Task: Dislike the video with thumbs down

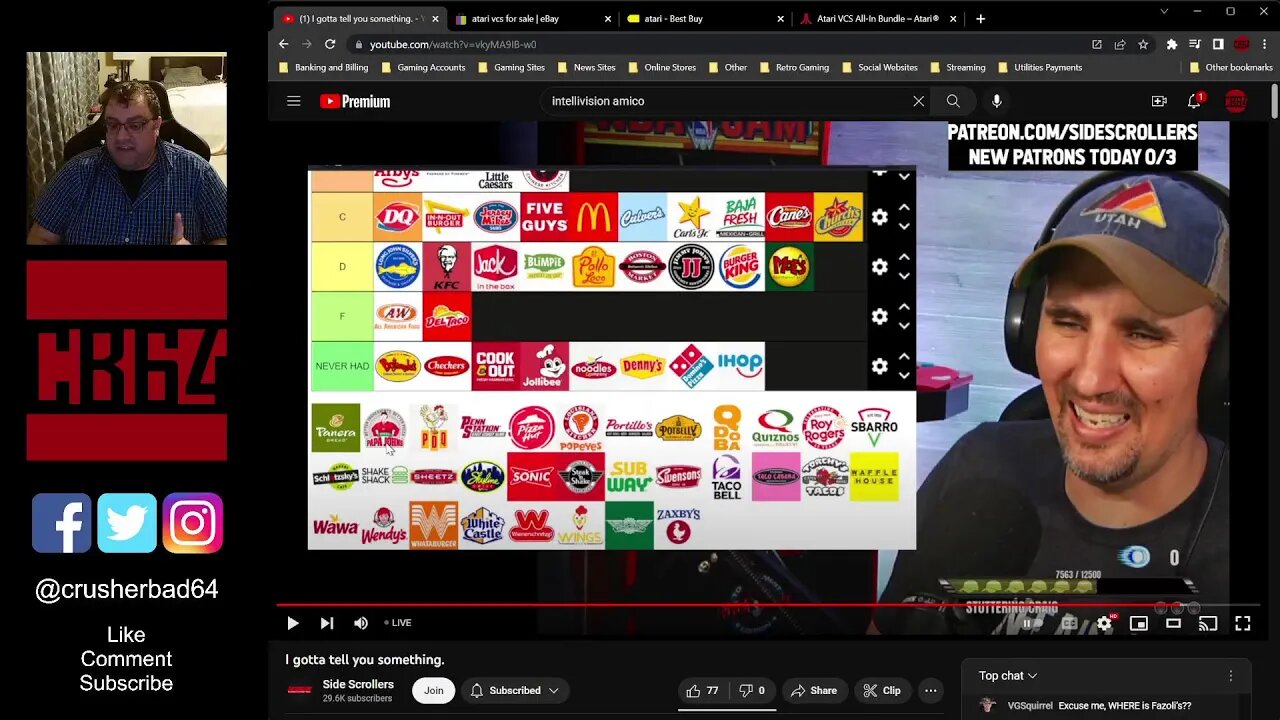Action: (x=752, y=690)
